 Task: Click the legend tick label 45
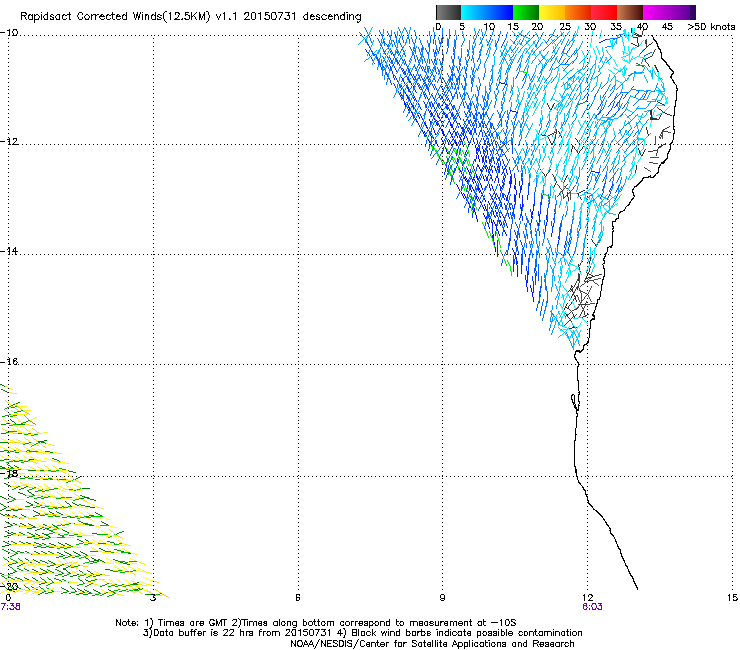[x=667, y=27]
